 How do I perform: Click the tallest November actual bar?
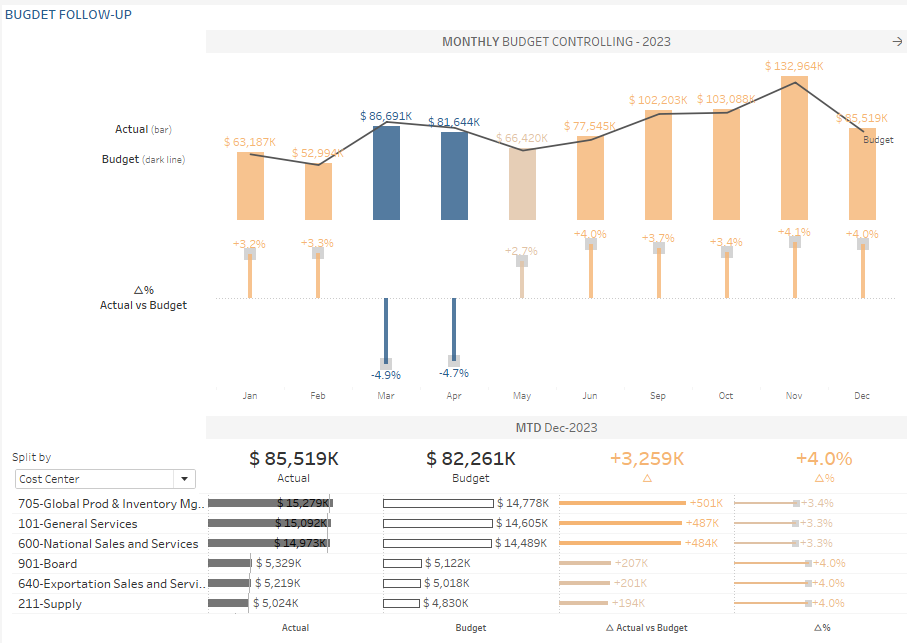(794, 148)
